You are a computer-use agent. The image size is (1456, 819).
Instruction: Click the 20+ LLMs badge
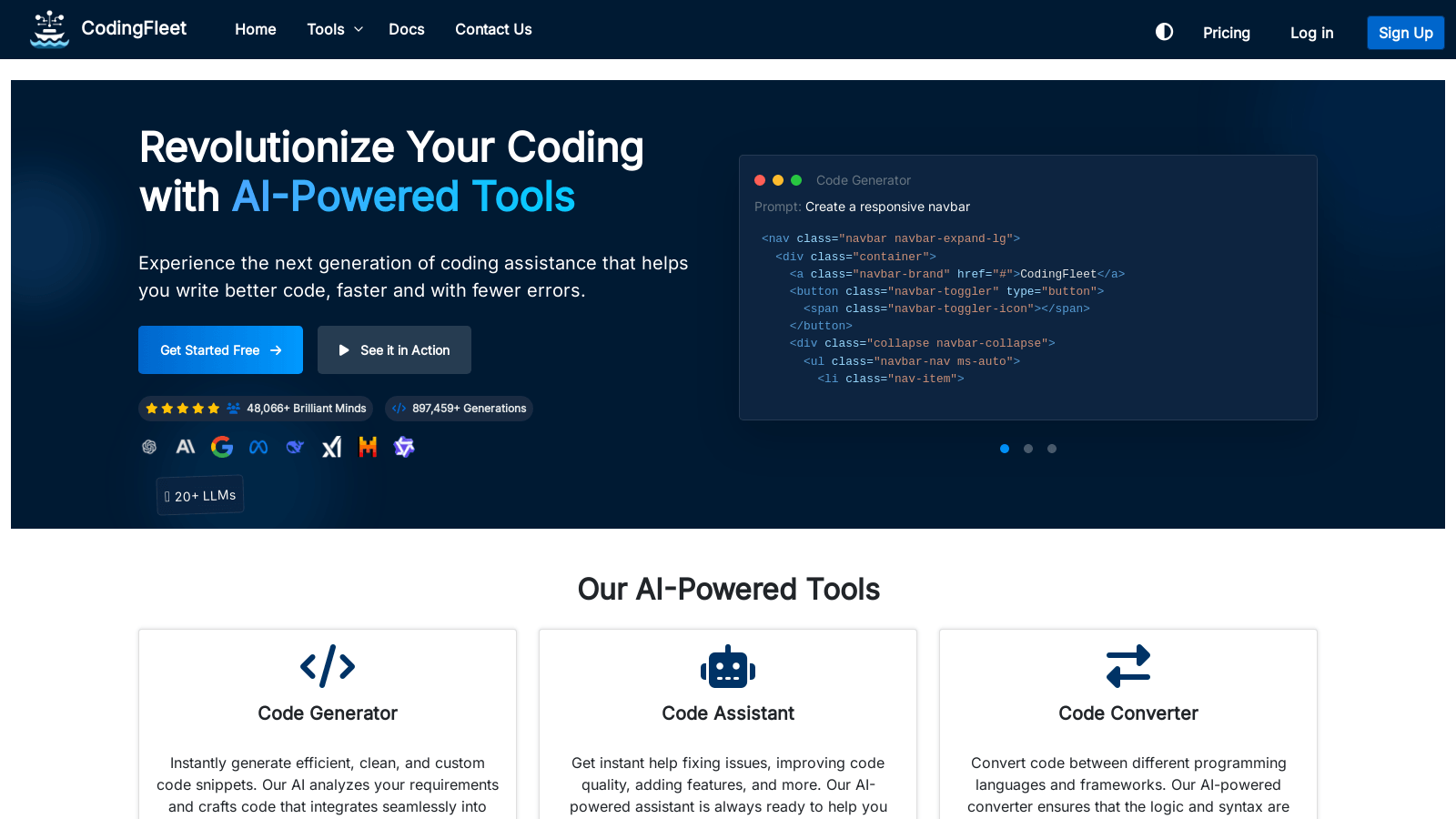pos(200,496)
